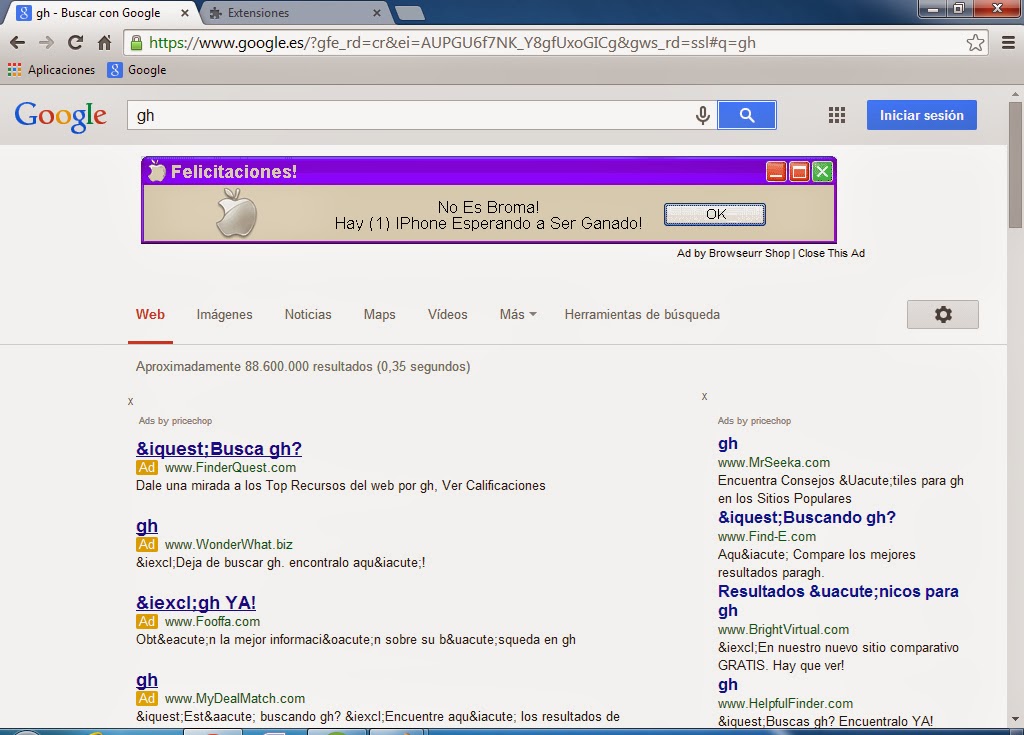The image size is (1024, 735).
Task: Switch to Noticias results
Action: 308,314
